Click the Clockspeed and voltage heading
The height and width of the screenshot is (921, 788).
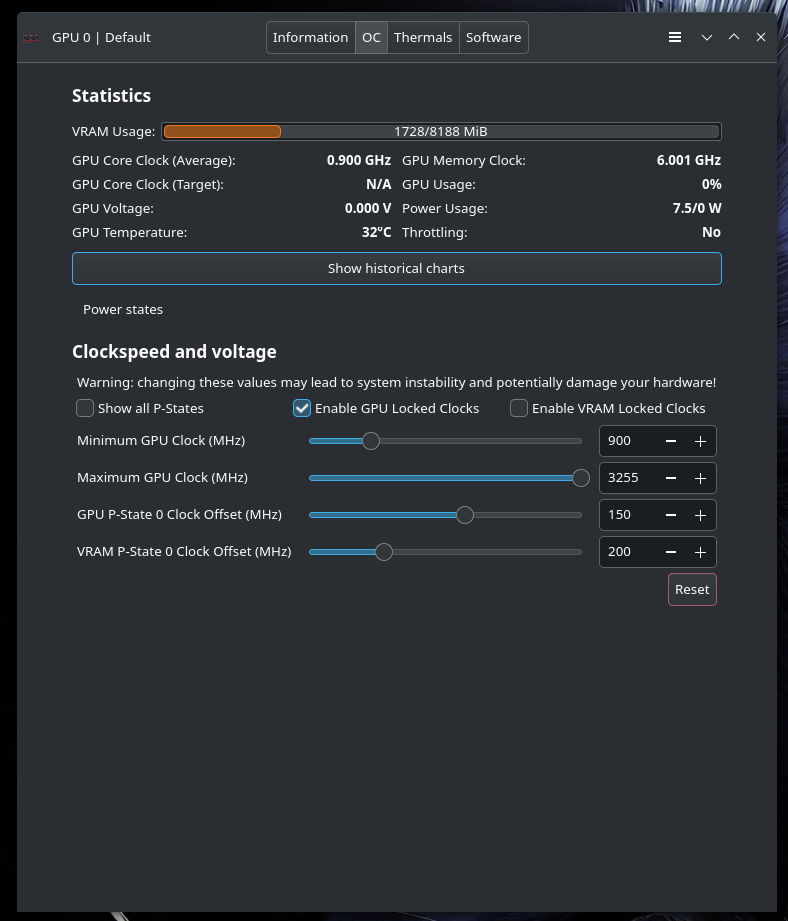174,352
